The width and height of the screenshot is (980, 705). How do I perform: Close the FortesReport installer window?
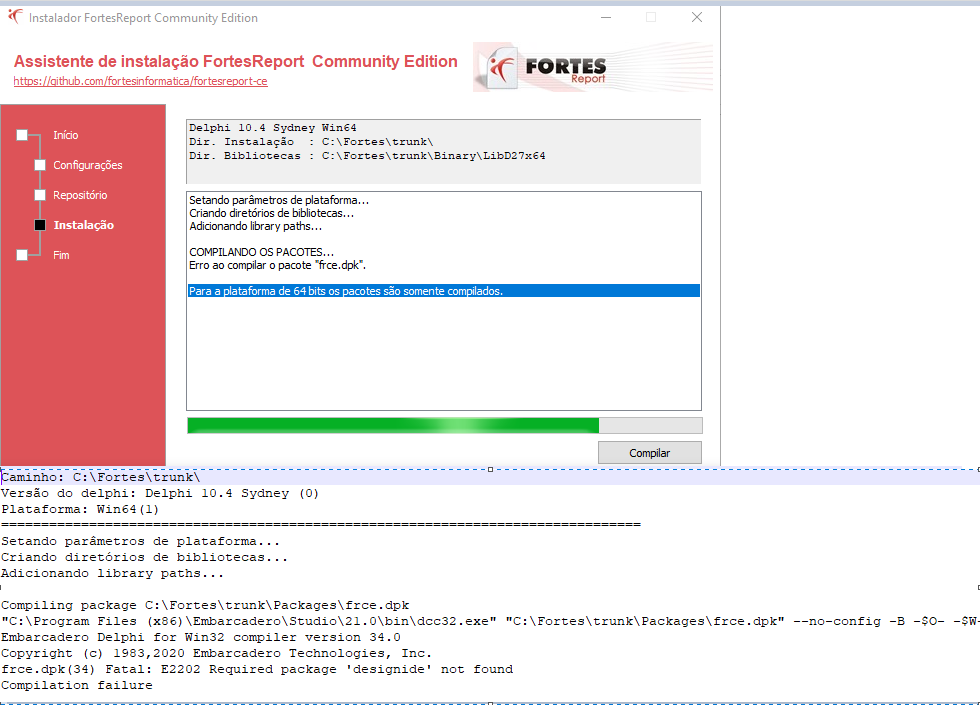point(697,18)
